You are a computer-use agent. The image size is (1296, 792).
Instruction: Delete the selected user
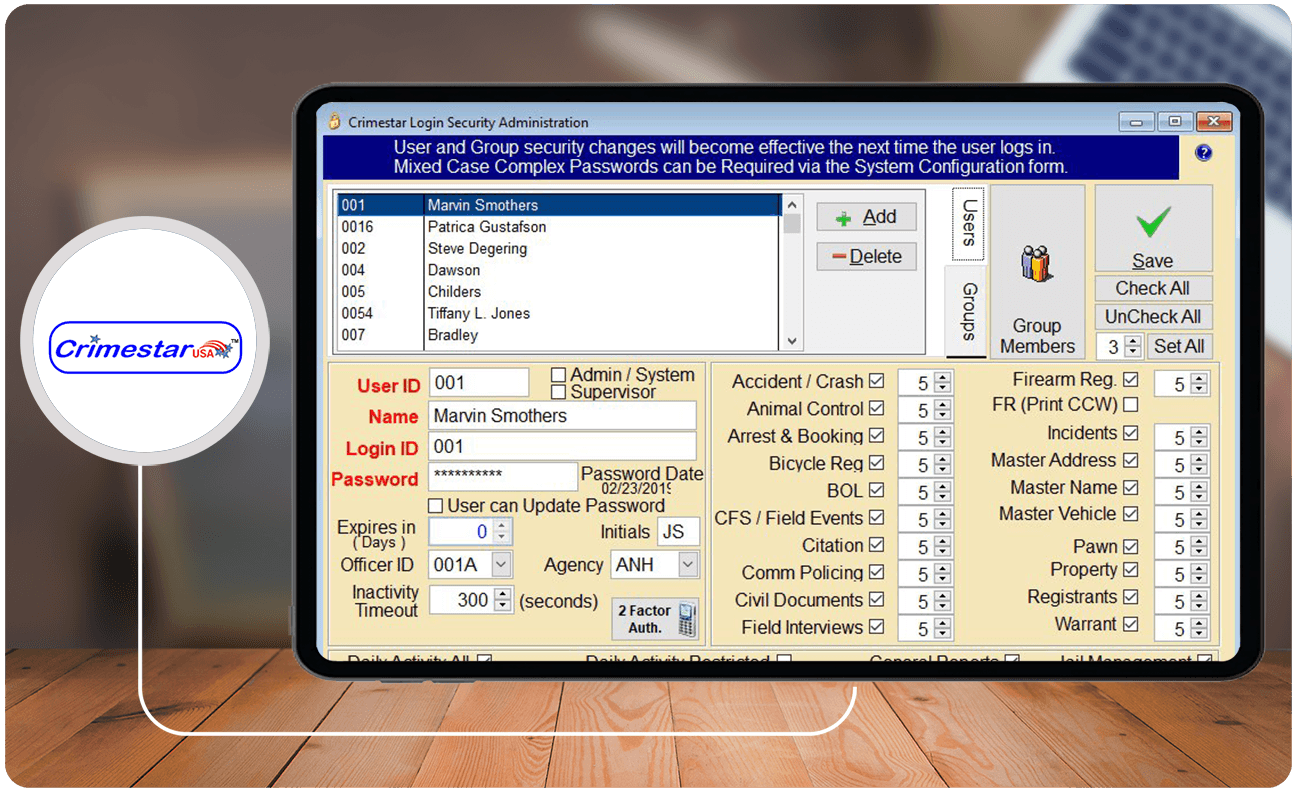point(866,257)
